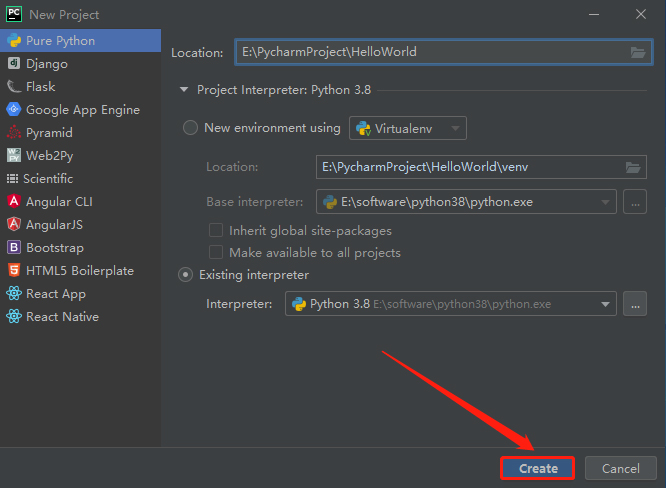The width and height of the screenshot is (666, 488).
Task: Choose Angular CLI project type
Action: pyautogui.click(x=80, y=201)
